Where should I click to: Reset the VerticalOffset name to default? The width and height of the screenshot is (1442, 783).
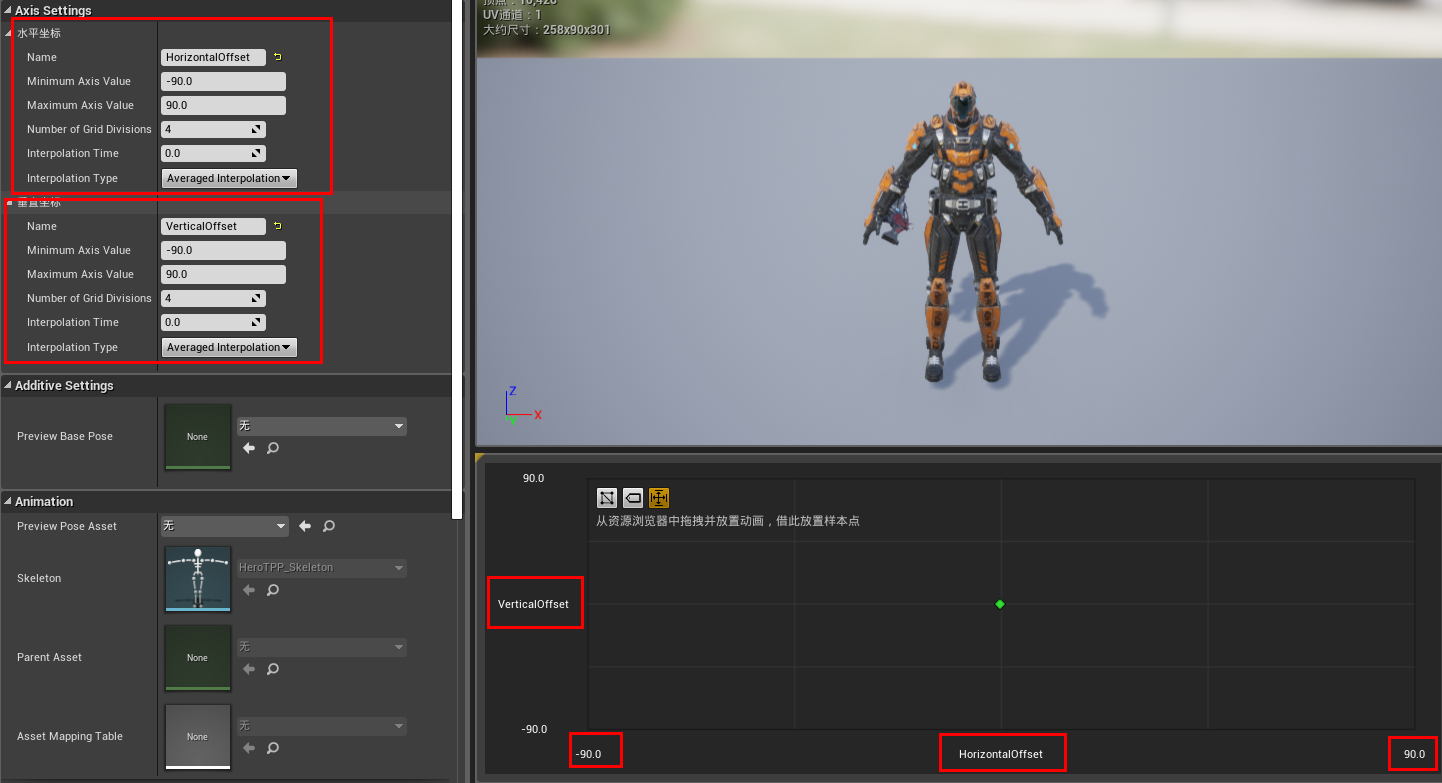[278, 226]
